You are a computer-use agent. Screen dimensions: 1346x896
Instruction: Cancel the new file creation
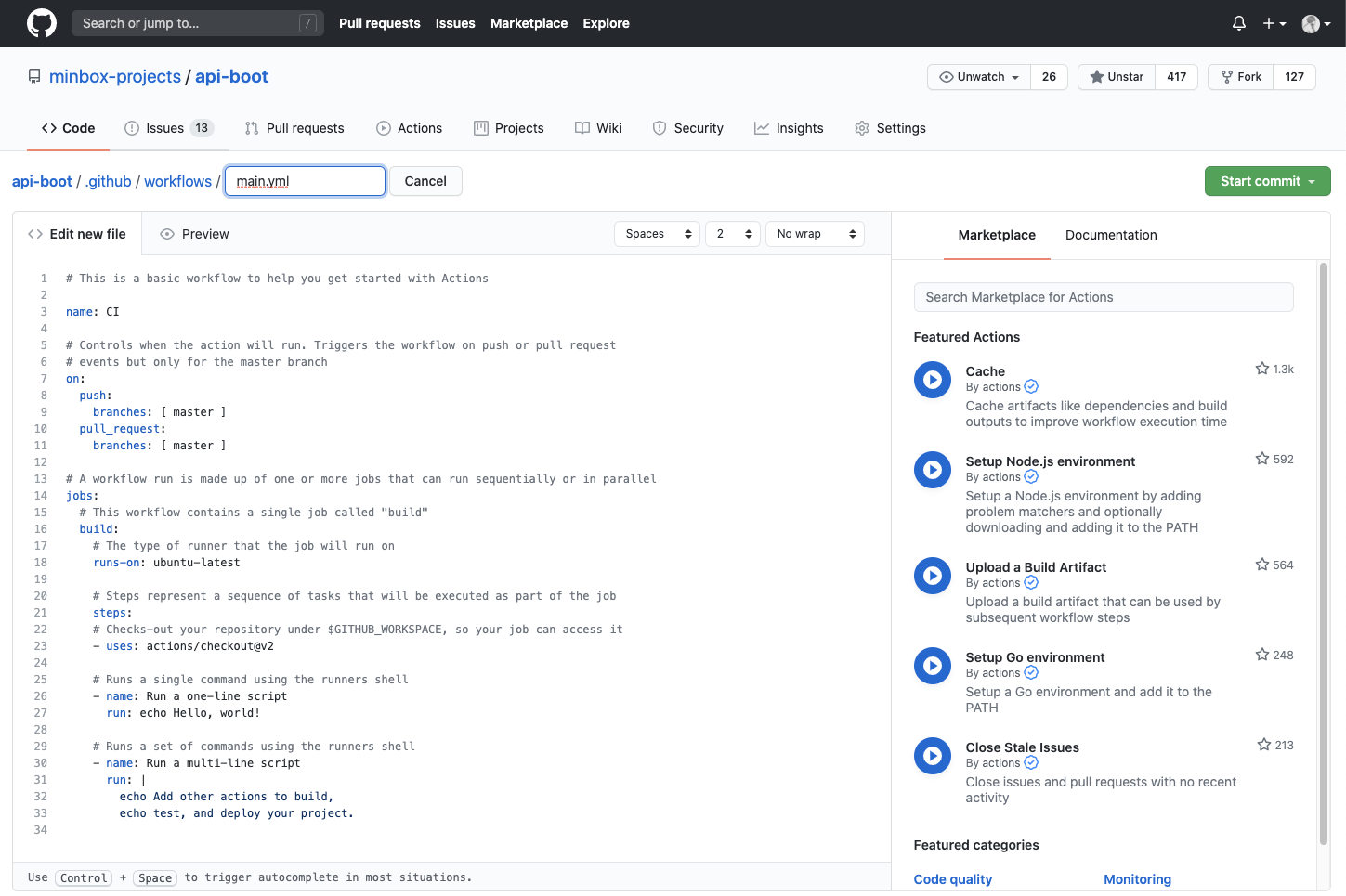425,181
